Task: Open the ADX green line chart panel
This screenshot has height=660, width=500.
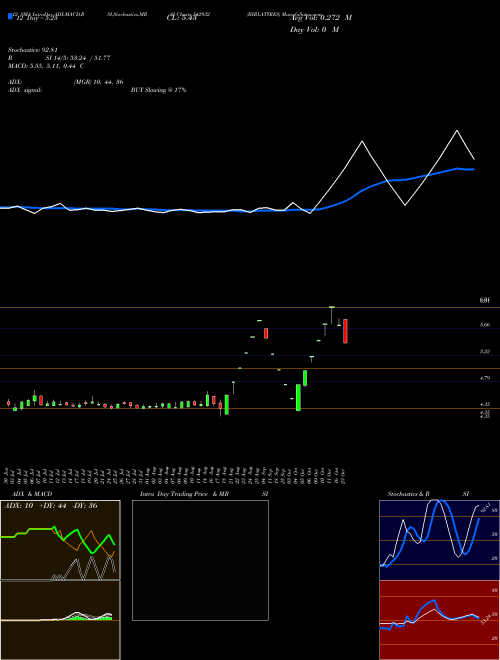Action: pos(60,540)
